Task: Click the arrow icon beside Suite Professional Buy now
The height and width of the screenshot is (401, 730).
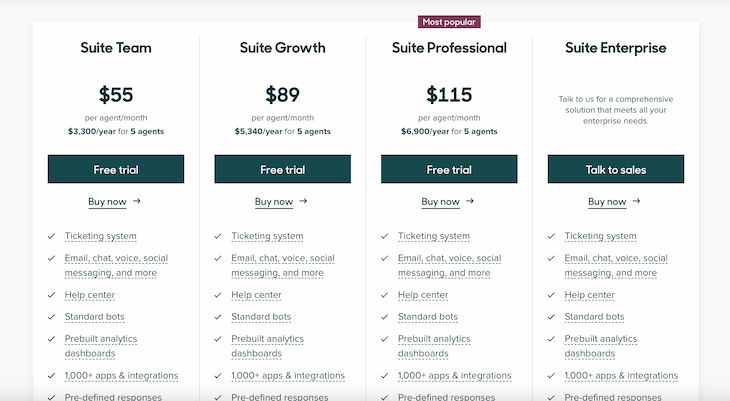Action: tap(470, 201)
